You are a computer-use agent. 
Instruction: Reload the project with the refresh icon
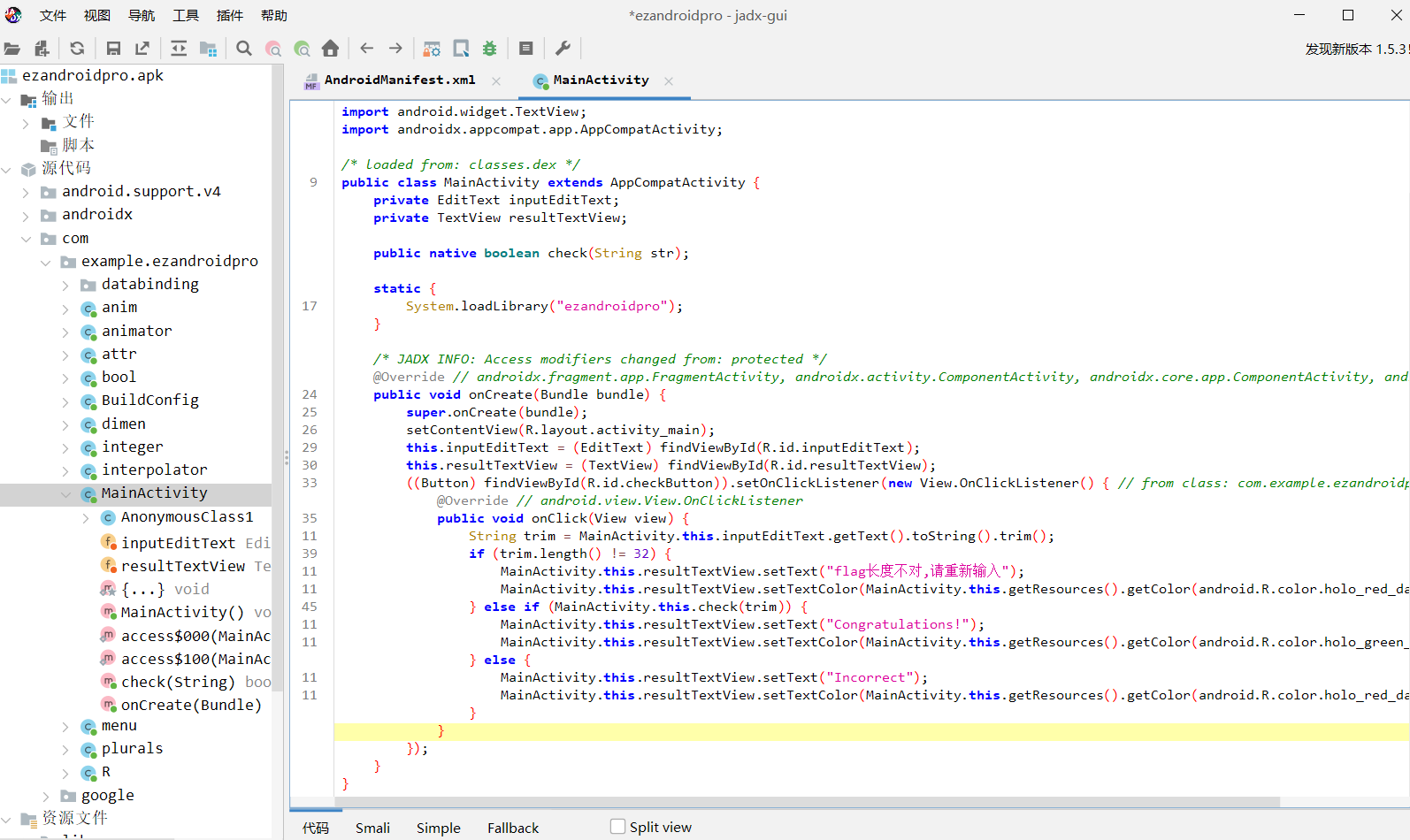click(77, 49)
